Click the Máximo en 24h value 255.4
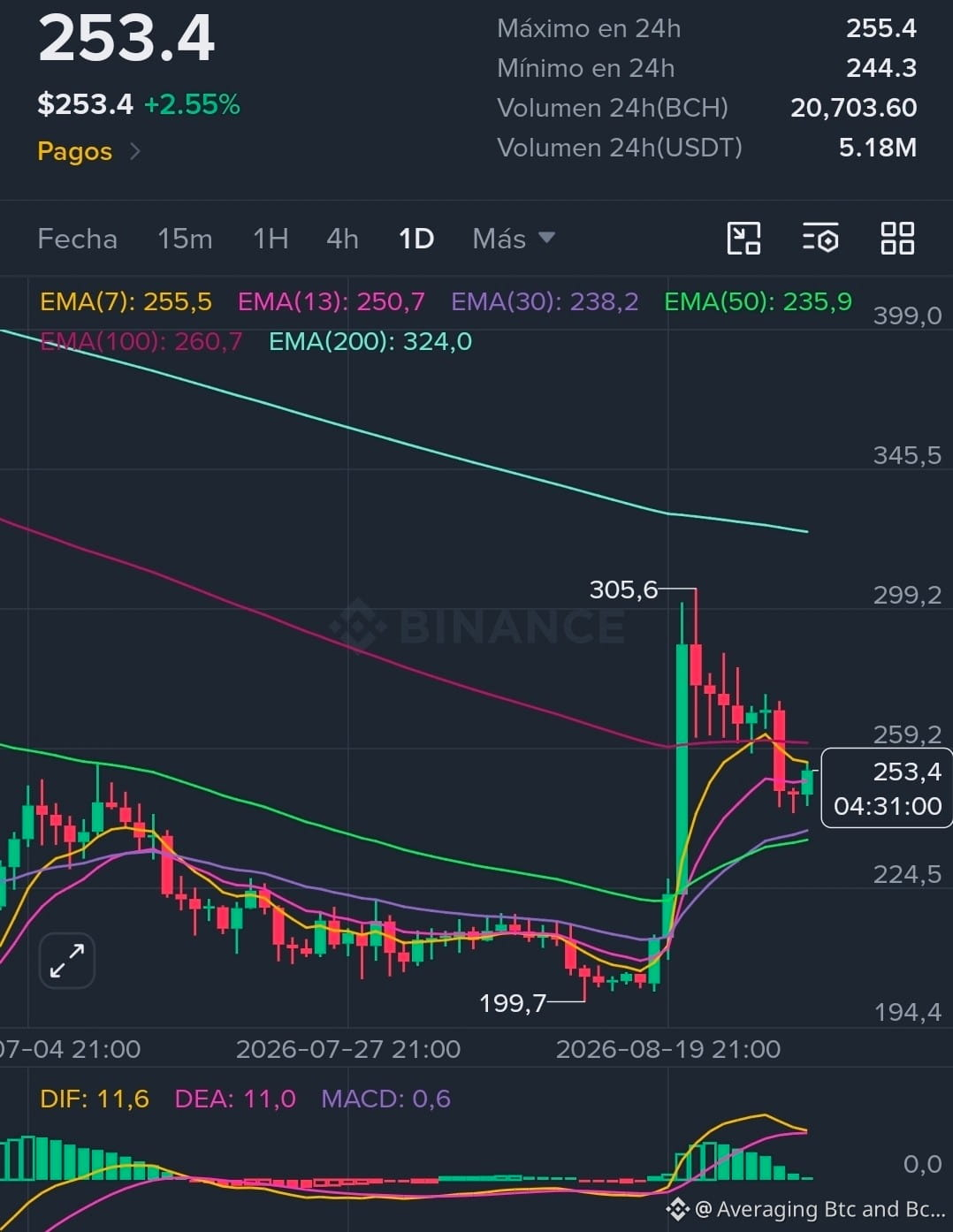The width and height of the screenshot is (953, 1232). pos(881,28)
